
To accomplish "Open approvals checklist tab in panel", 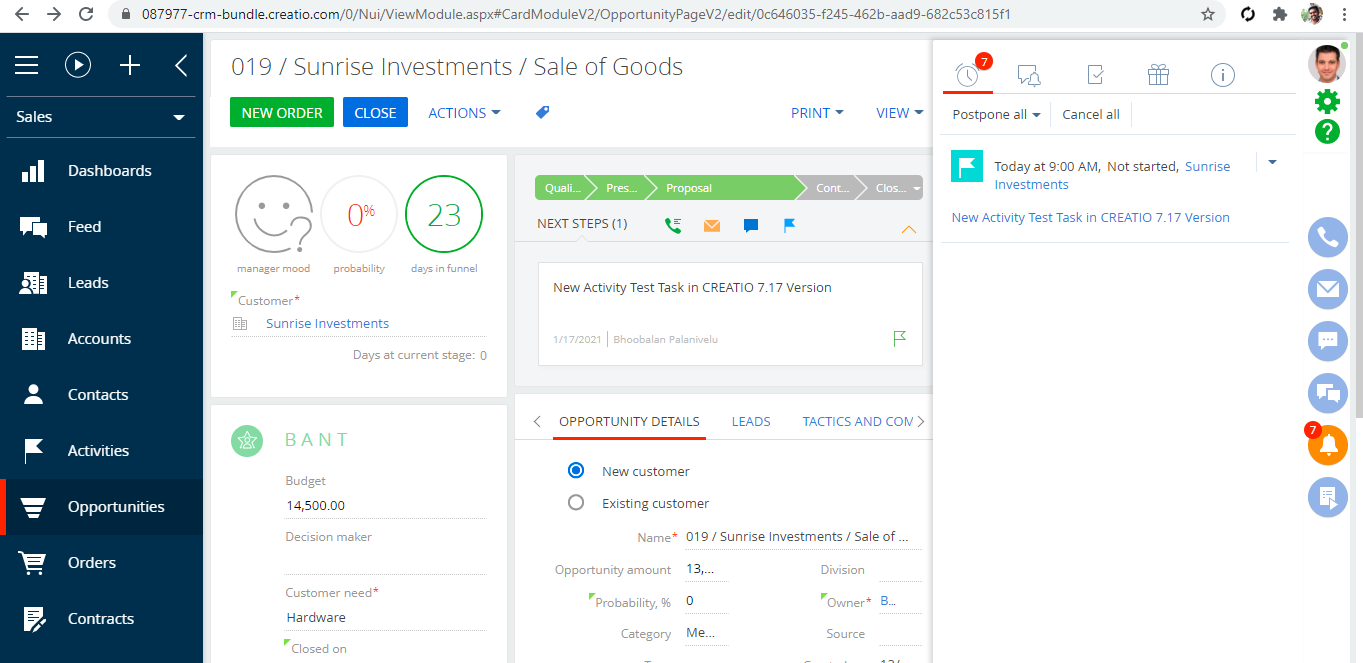I will click(x=1094, y=75).
